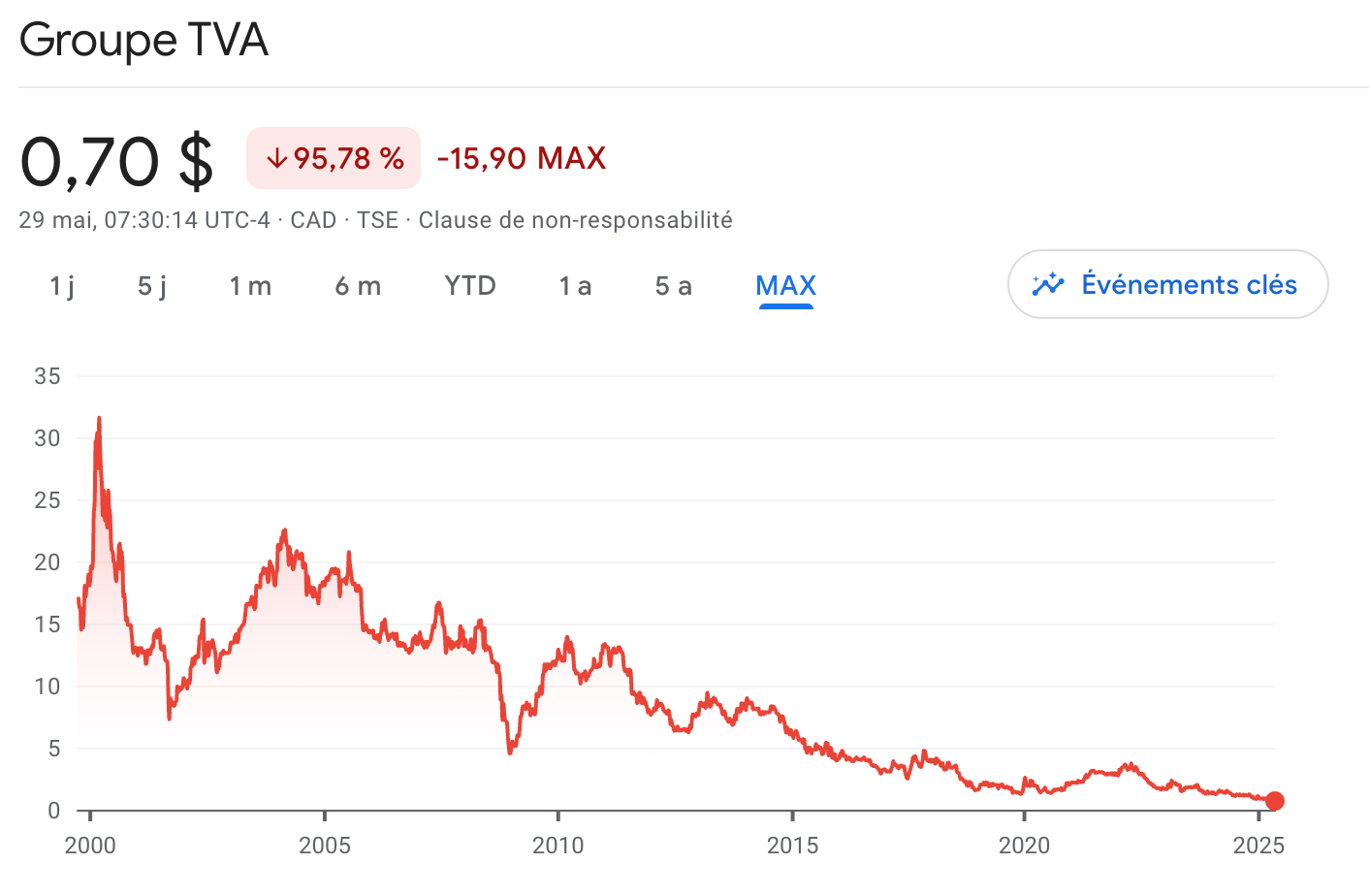Viewport: 1369px width, 896px height.
Task: Switch to the 6 m range
Action: pos(358,286)
